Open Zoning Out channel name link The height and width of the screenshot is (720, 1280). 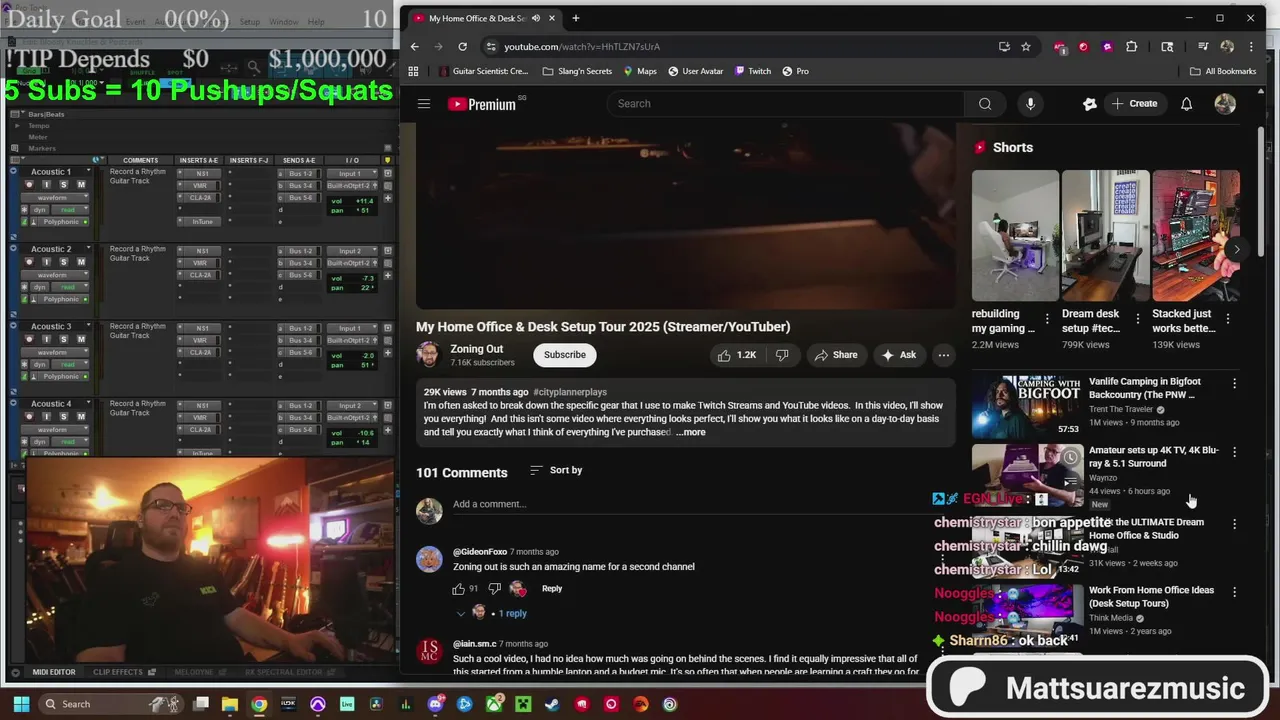476,349
